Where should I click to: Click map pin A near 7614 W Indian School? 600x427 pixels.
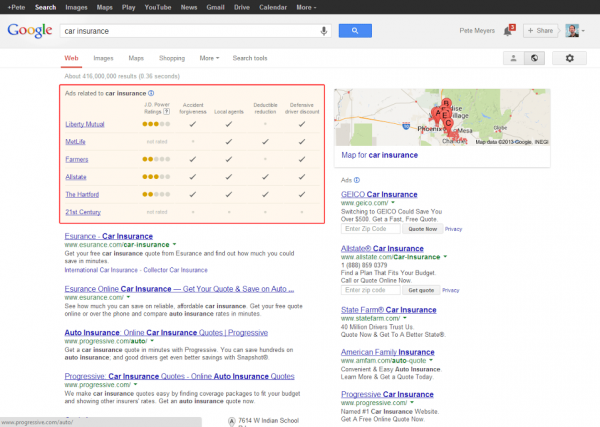232,421
